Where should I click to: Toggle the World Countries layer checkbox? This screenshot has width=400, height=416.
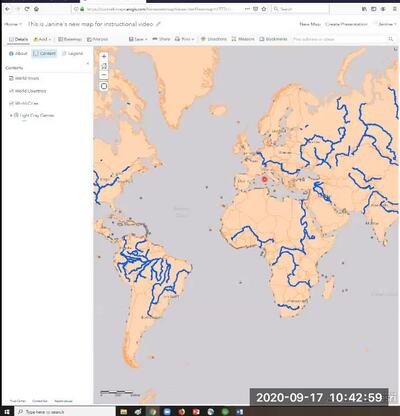[x=11, y=91]
